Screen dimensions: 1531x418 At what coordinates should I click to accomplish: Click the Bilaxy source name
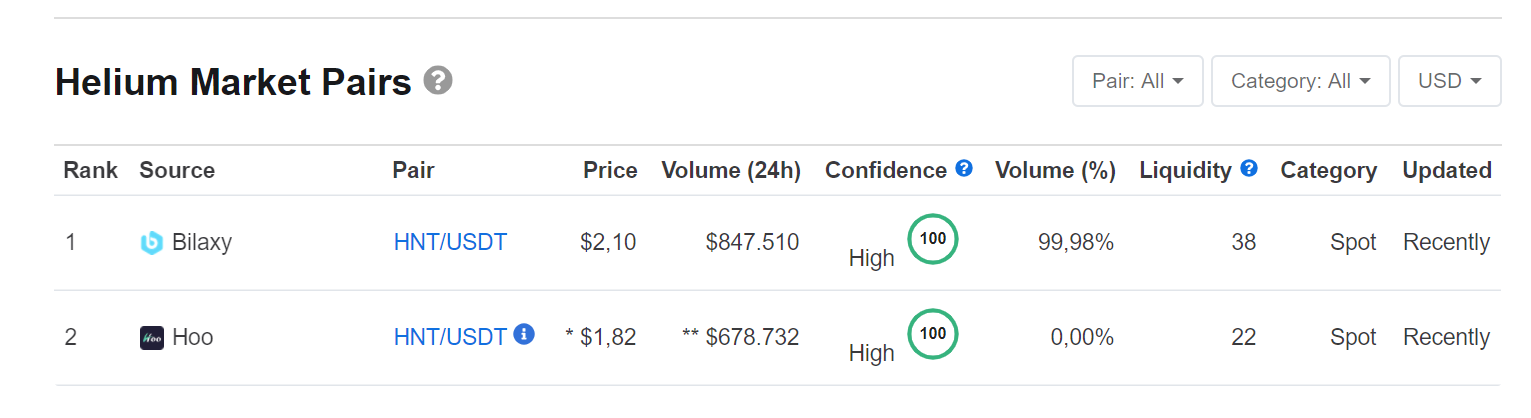(x=201, y=242)
